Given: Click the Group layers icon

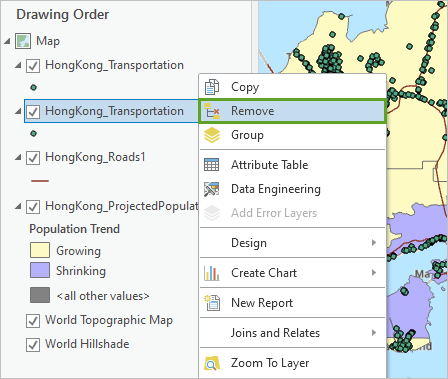Looking at the screenshot, I should [212, 135].
